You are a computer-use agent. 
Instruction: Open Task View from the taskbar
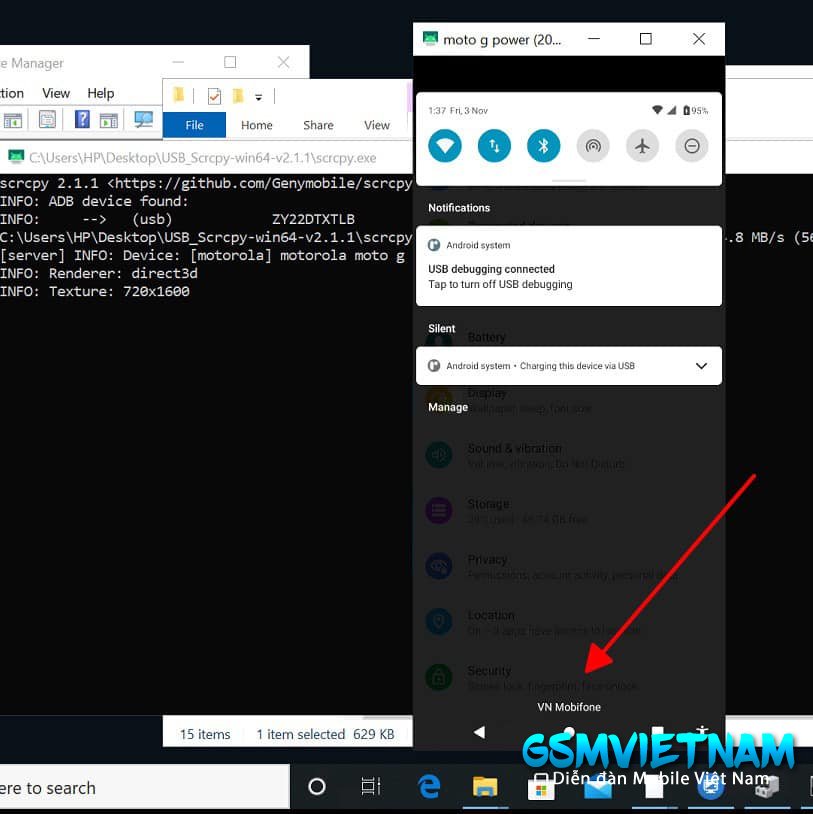tap(371, 786)
